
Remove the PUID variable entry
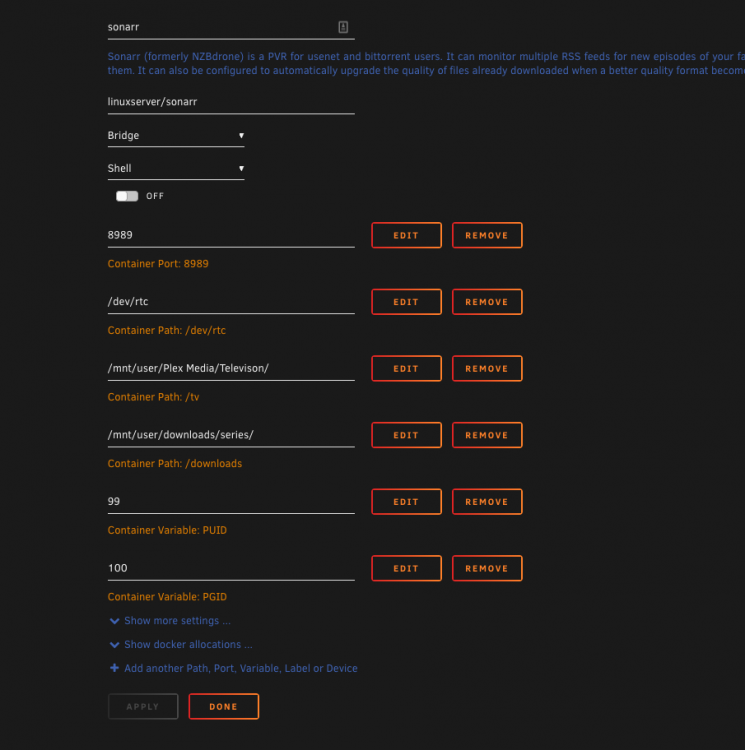click(487, 502)
